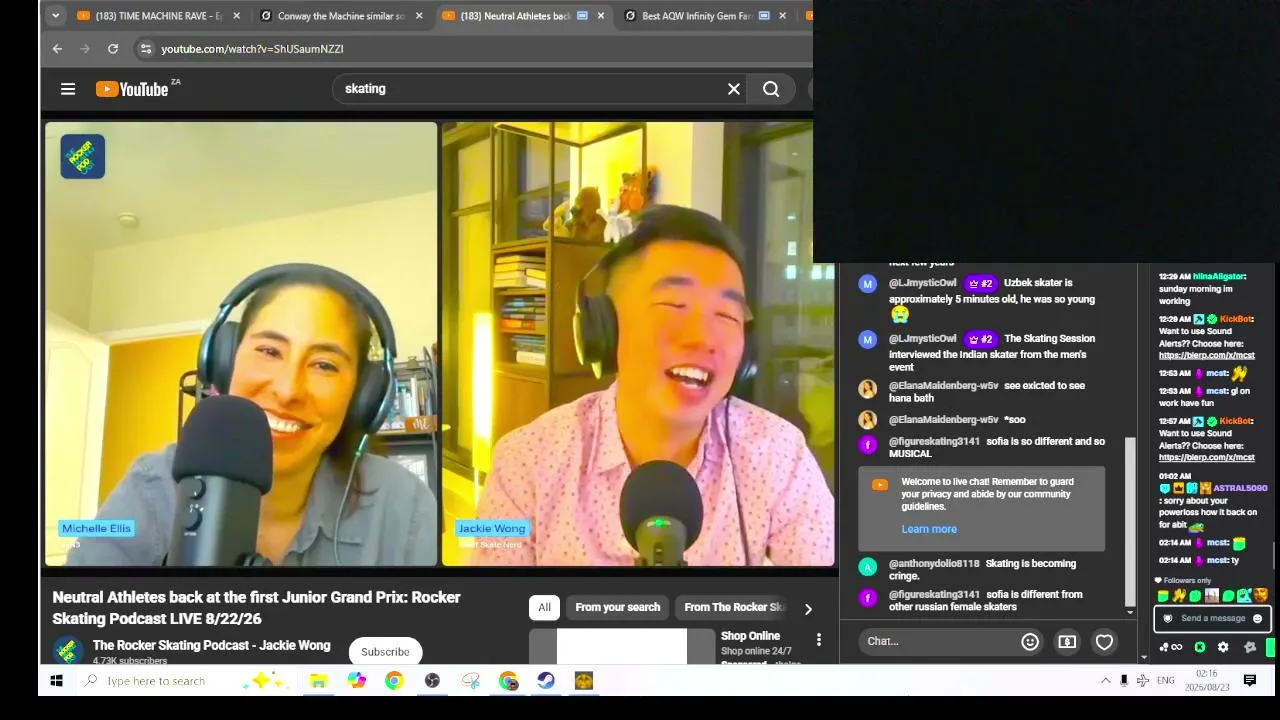Open the tab search dropdown in Chrome

coord(56,15)
